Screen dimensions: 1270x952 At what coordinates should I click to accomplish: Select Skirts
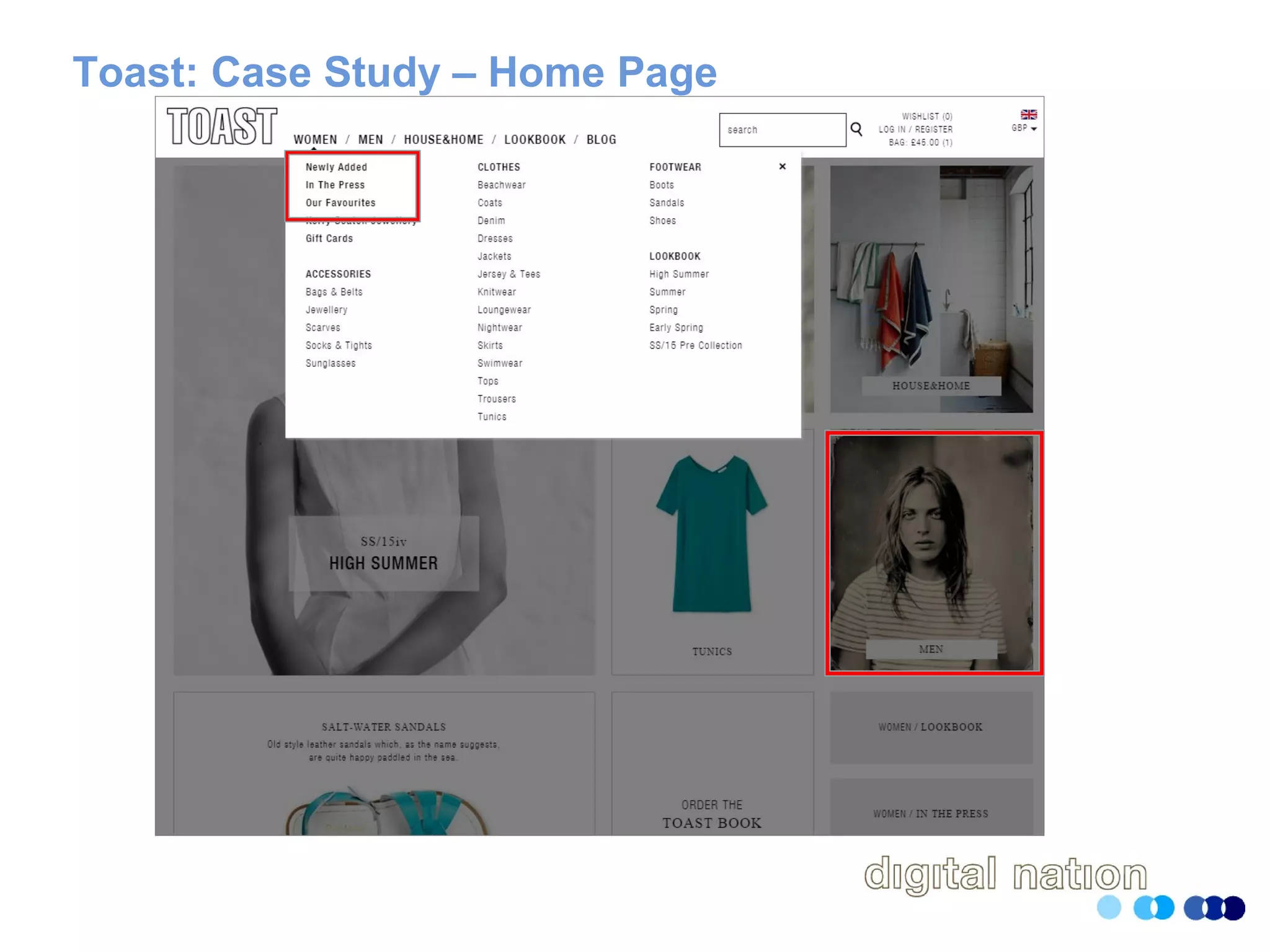point(490,346)
